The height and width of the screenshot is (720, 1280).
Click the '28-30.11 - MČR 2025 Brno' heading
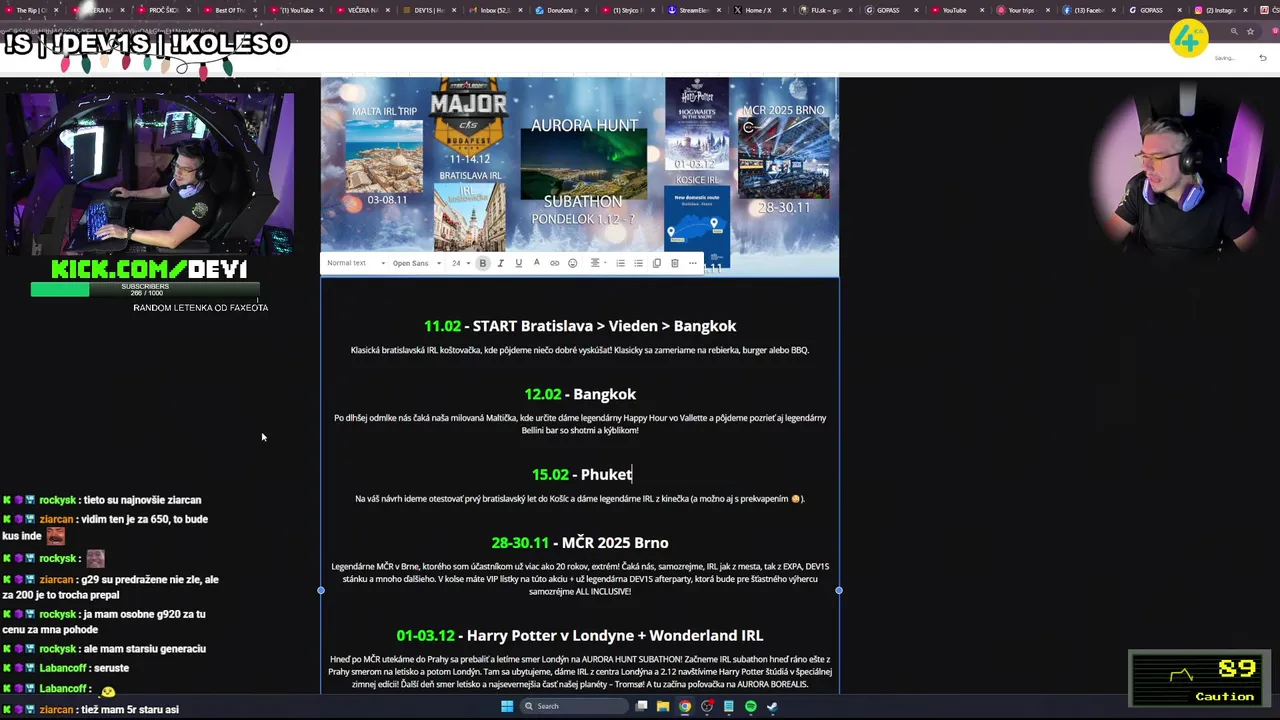tap(580, 543)
